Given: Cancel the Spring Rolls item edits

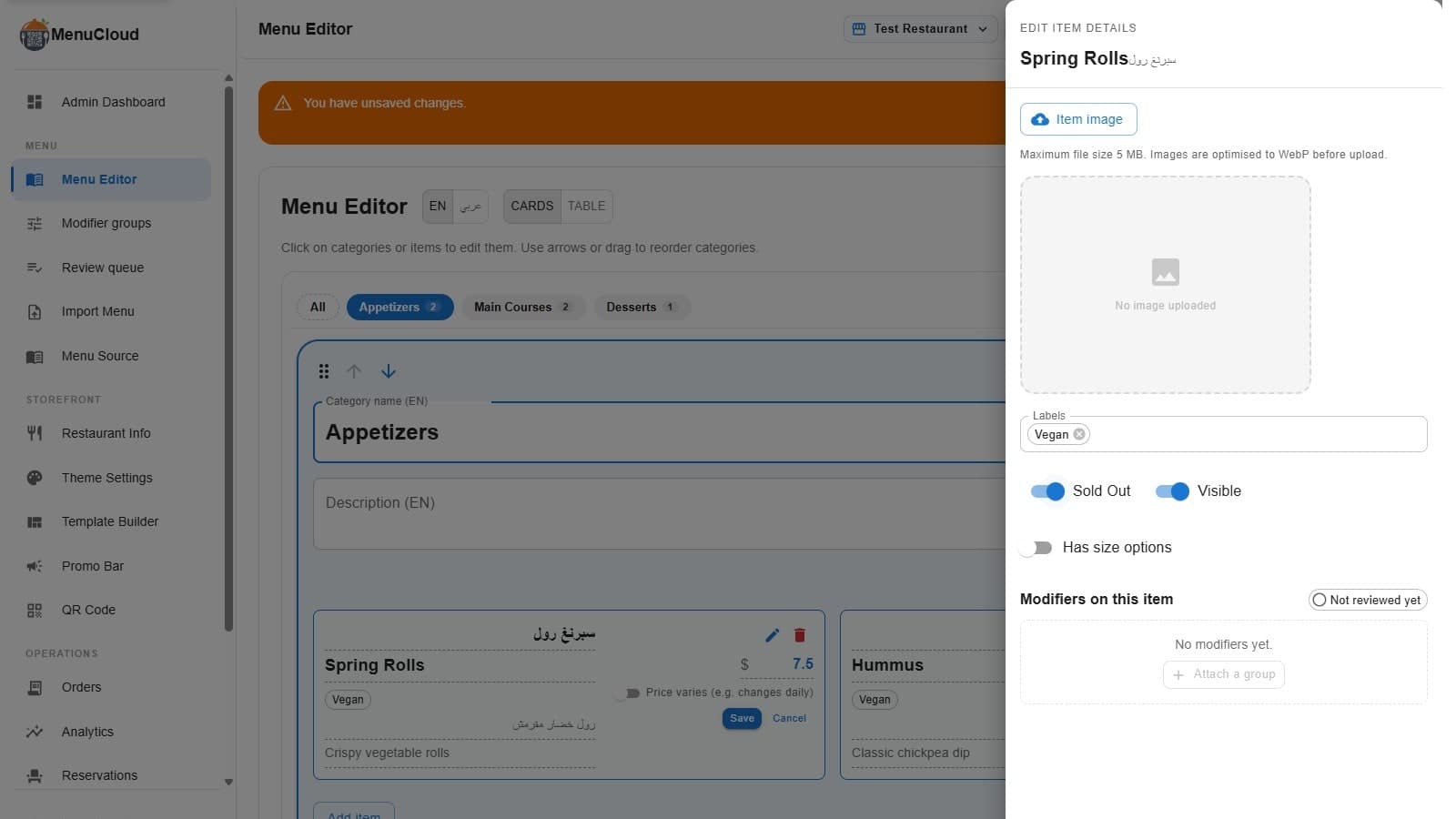Looking at the screenshot, I should click(x=789, y=719).
